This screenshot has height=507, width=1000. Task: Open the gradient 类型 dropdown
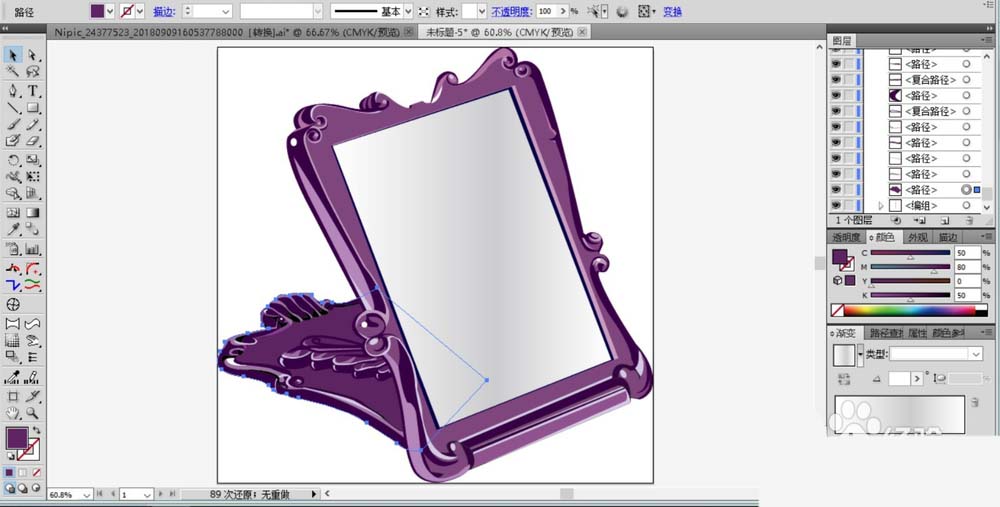[975, 354]
